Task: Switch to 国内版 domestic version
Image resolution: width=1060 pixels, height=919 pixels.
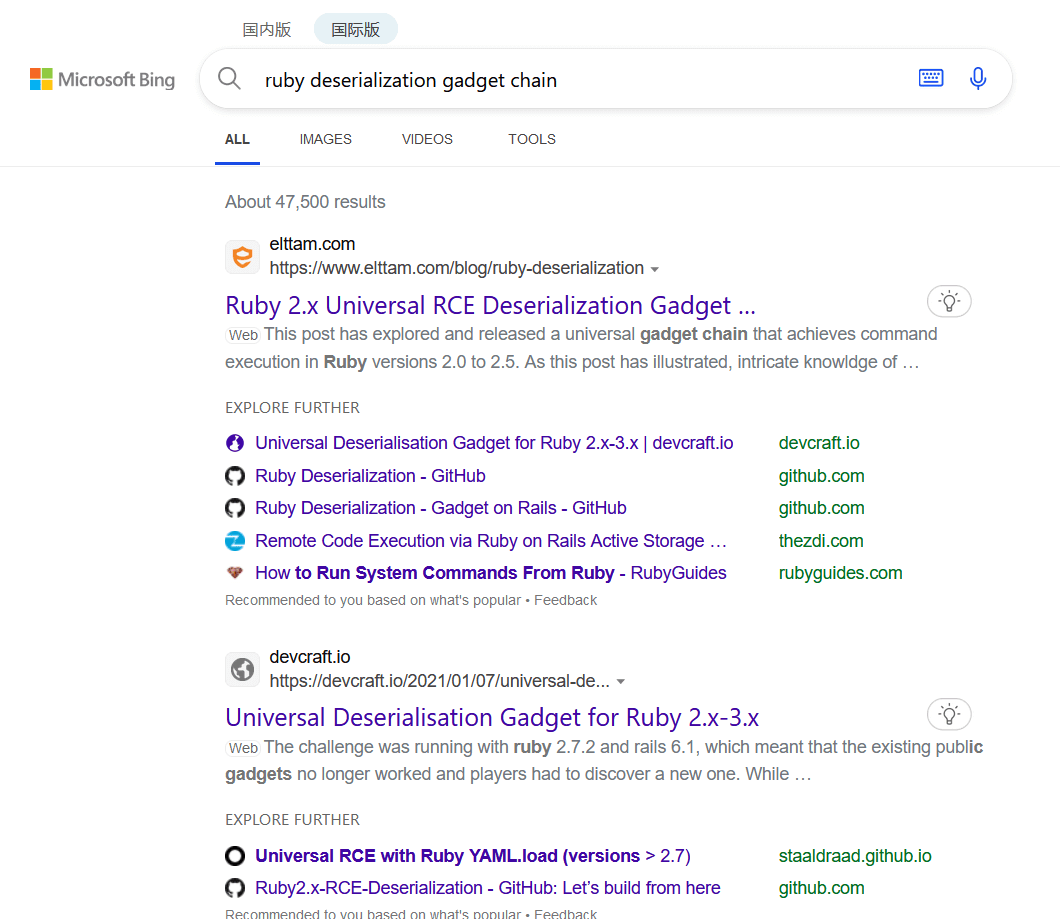Action: 267,30
